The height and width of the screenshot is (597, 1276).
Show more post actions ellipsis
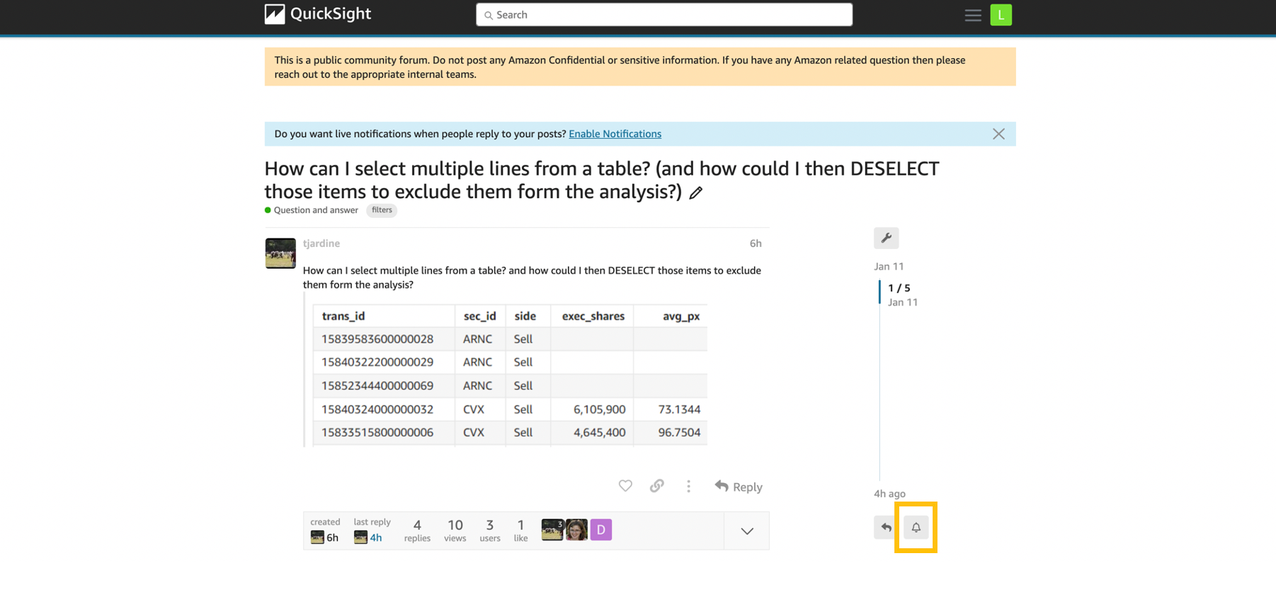pyautogui.click(x=688, y=486)
